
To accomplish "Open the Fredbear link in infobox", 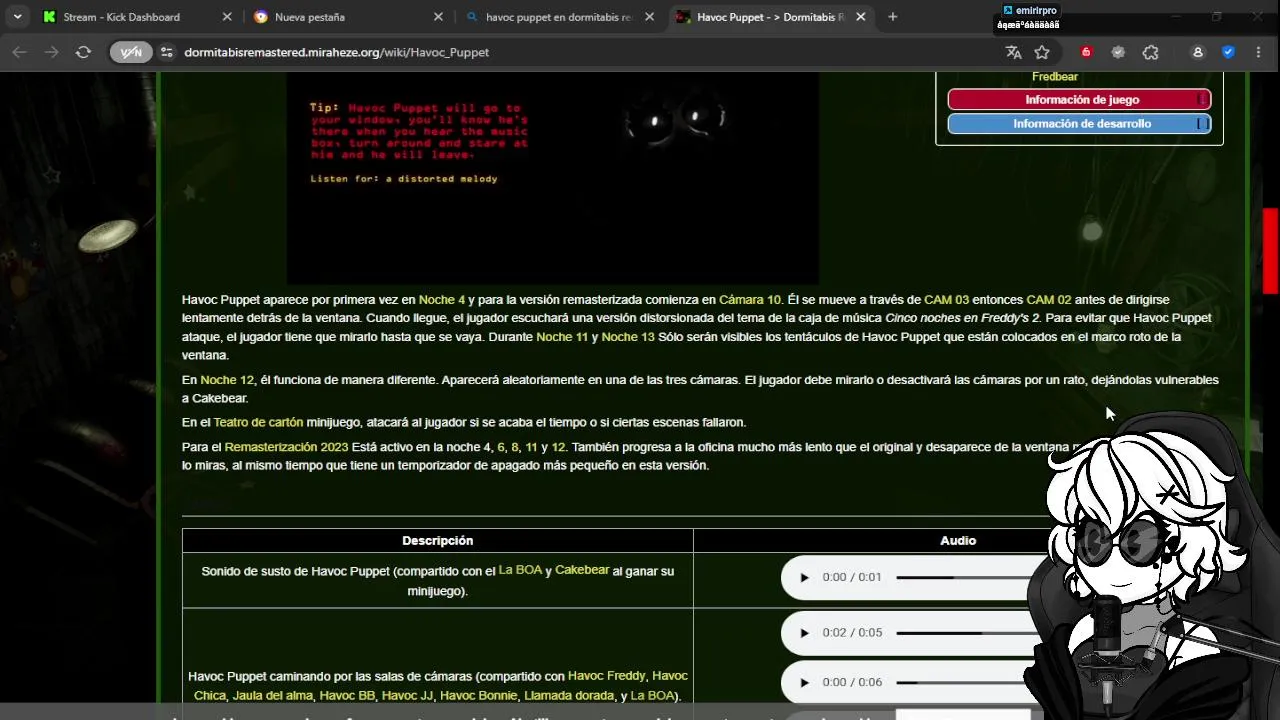I will coord(1054,77).
